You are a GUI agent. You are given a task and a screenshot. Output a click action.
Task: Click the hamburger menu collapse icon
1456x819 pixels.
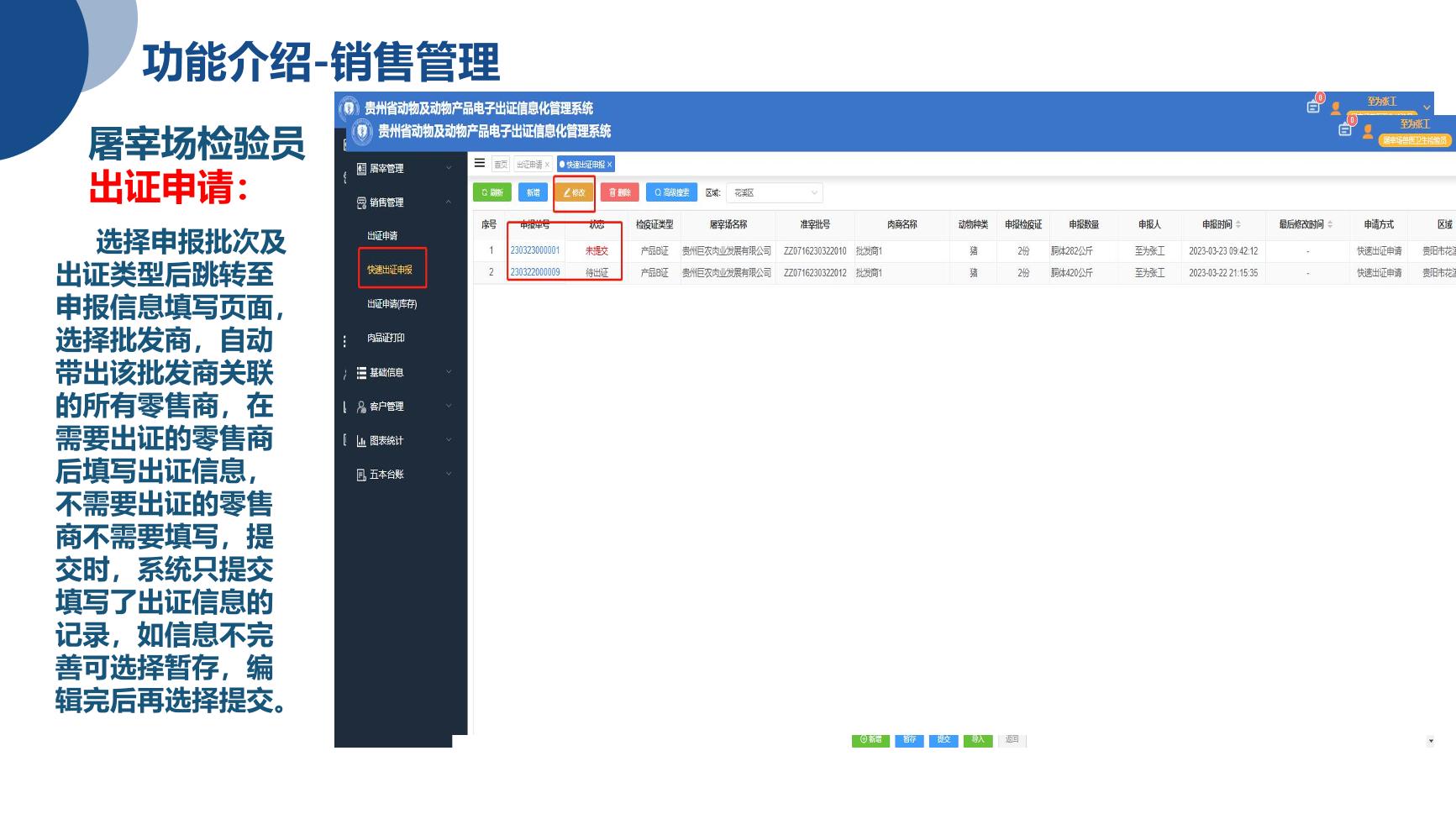[x=480, y=163]
